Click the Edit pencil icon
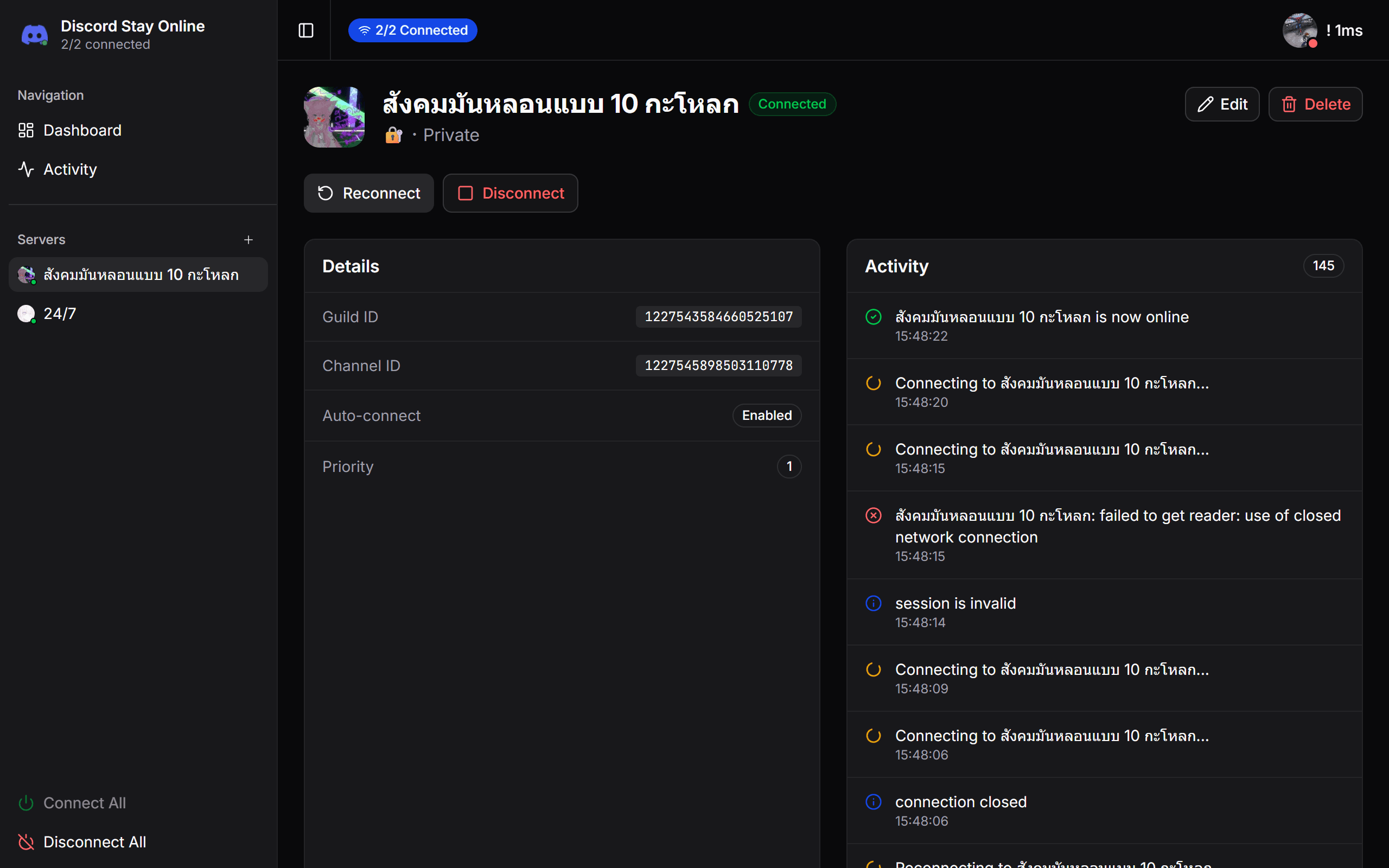 [x=1207, y=104]
